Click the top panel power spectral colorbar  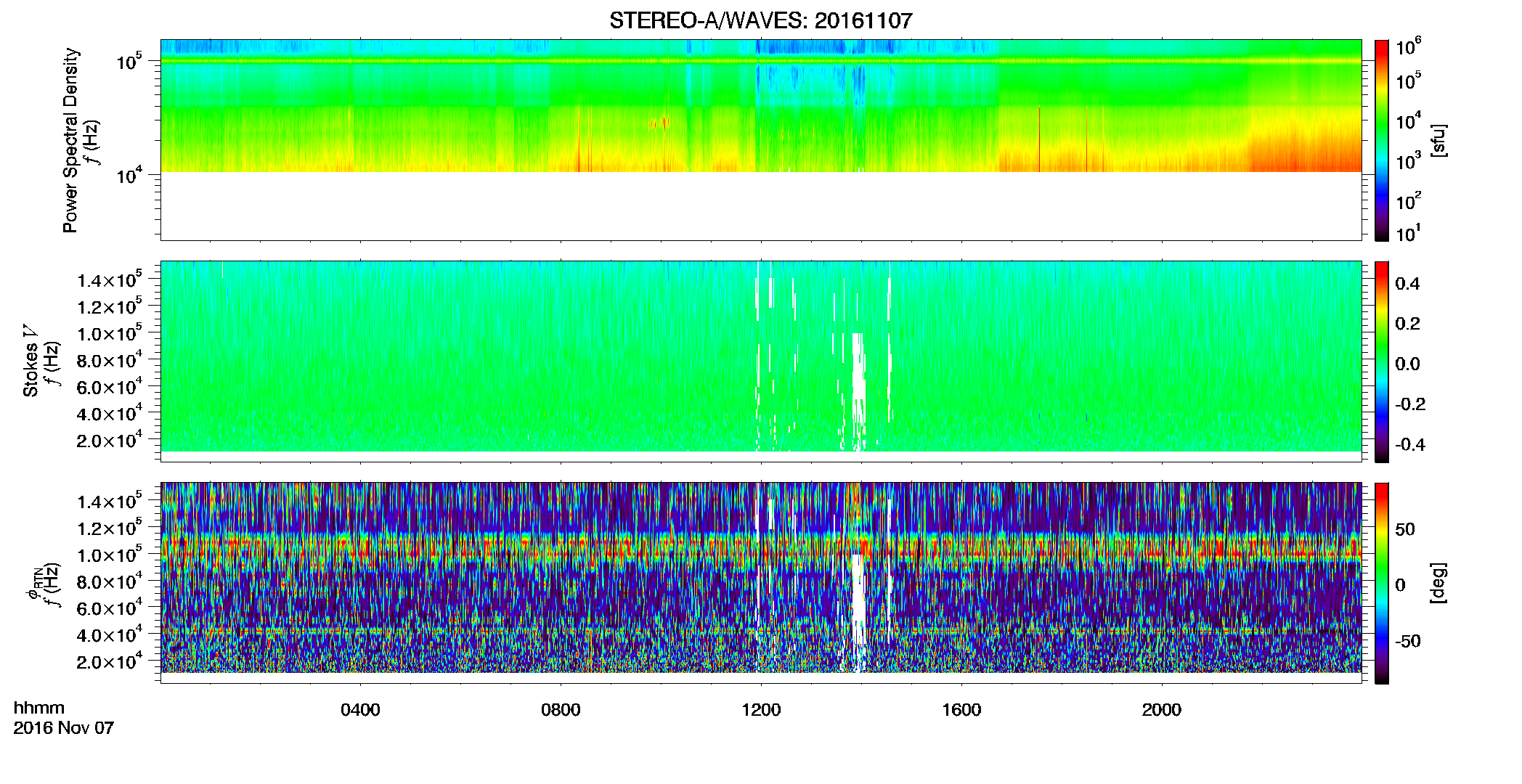pos(1382,140)
